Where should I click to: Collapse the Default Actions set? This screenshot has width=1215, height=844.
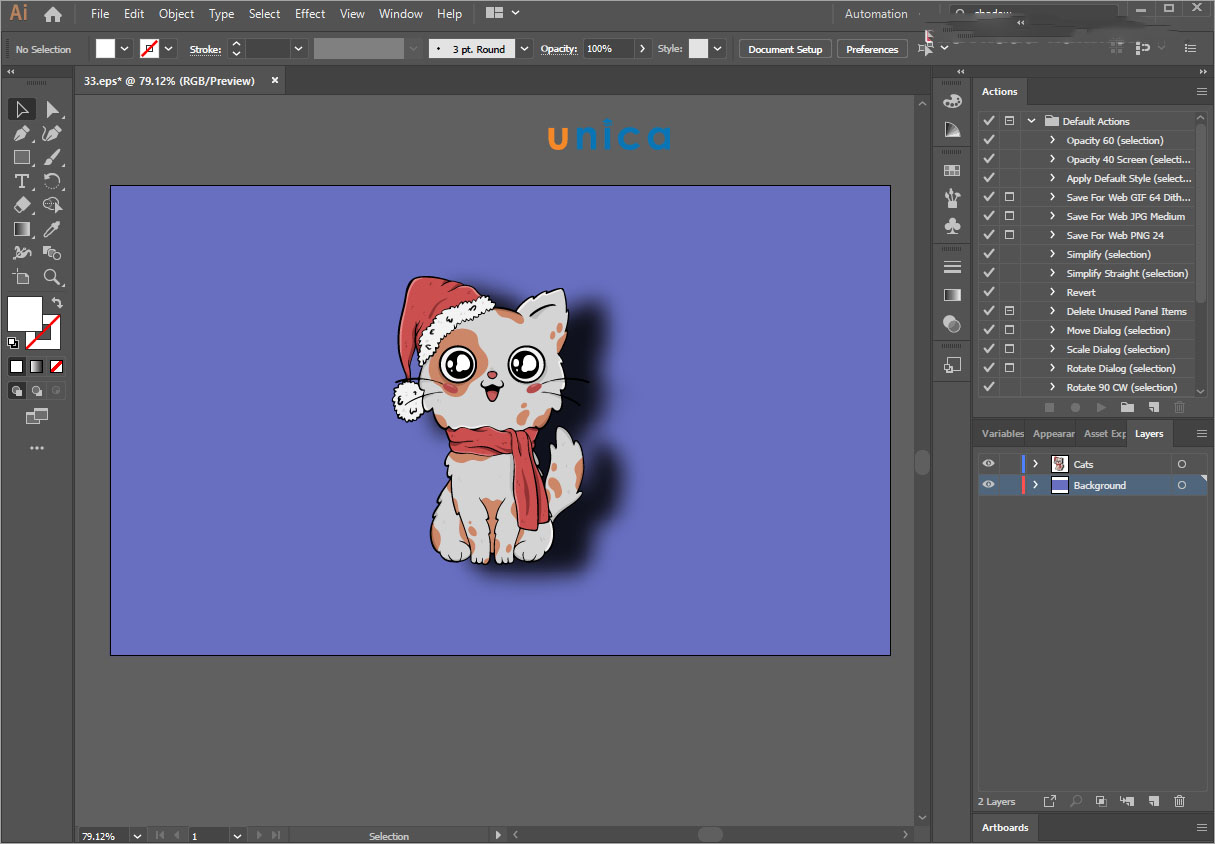1031,121
